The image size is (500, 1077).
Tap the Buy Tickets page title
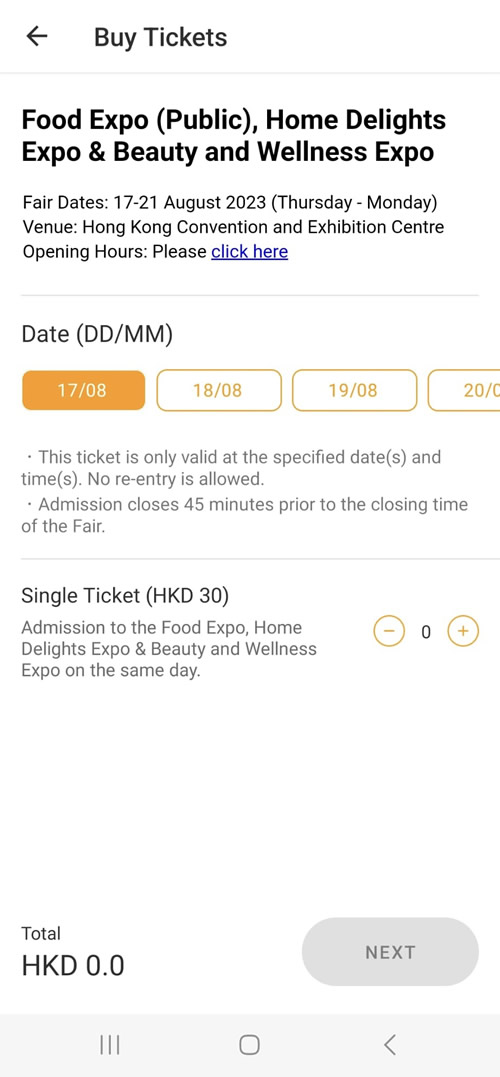coord(161,37)
